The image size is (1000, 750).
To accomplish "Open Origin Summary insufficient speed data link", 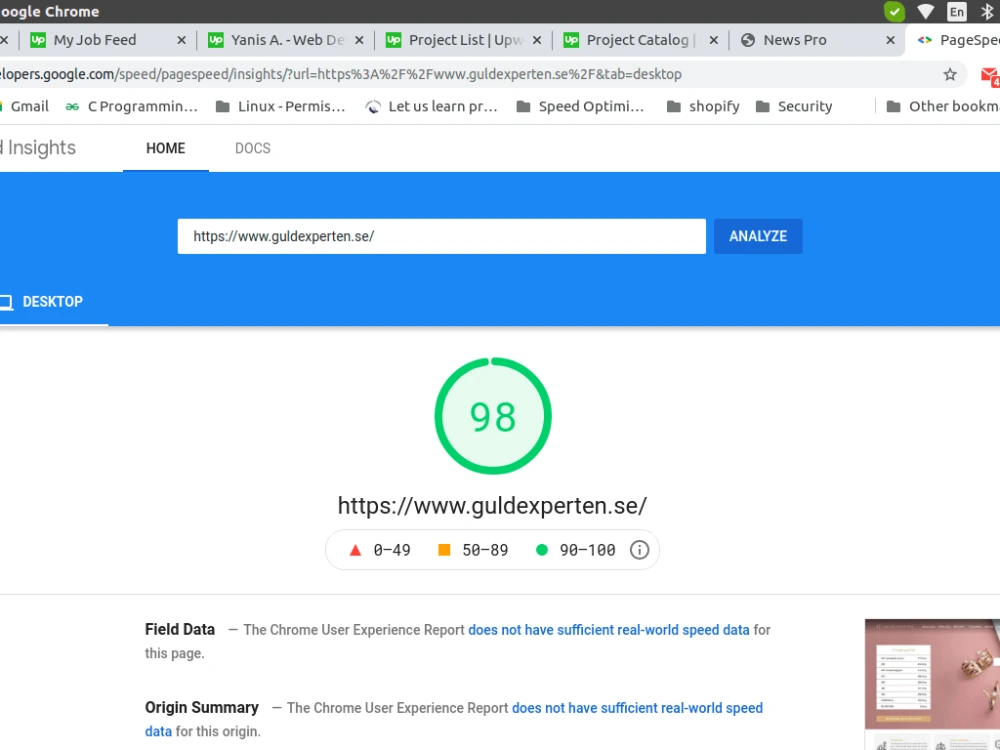I will click(637, 709).
